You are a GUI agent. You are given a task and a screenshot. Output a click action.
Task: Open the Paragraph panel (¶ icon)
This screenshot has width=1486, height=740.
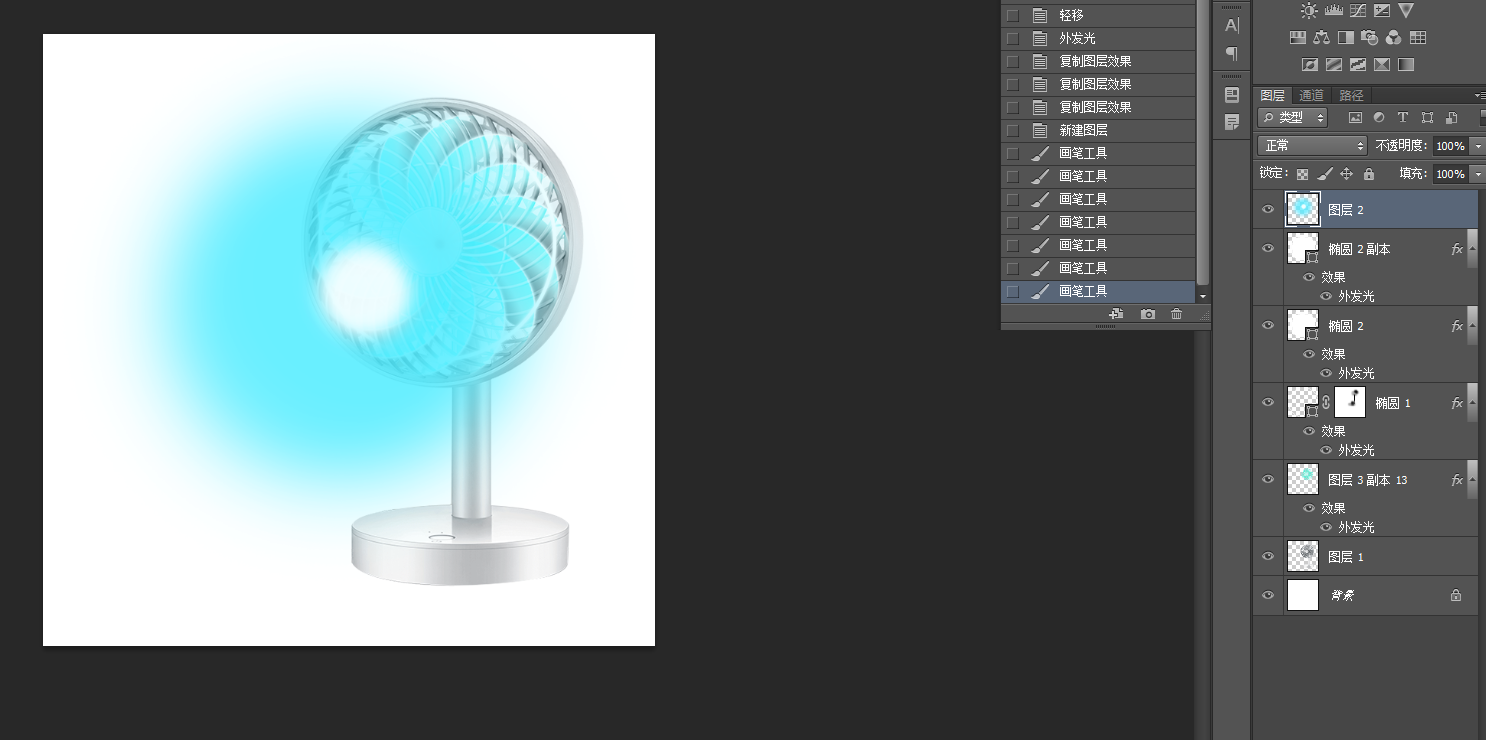coord(1232,53)
